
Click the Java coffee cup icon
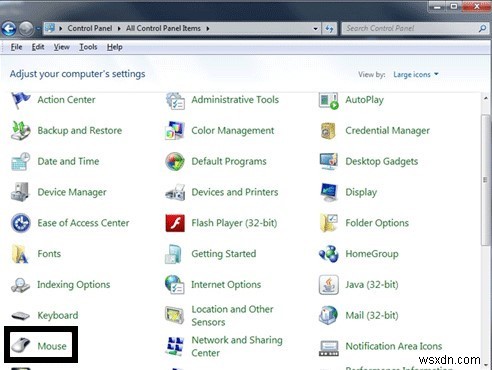[329, 285]
